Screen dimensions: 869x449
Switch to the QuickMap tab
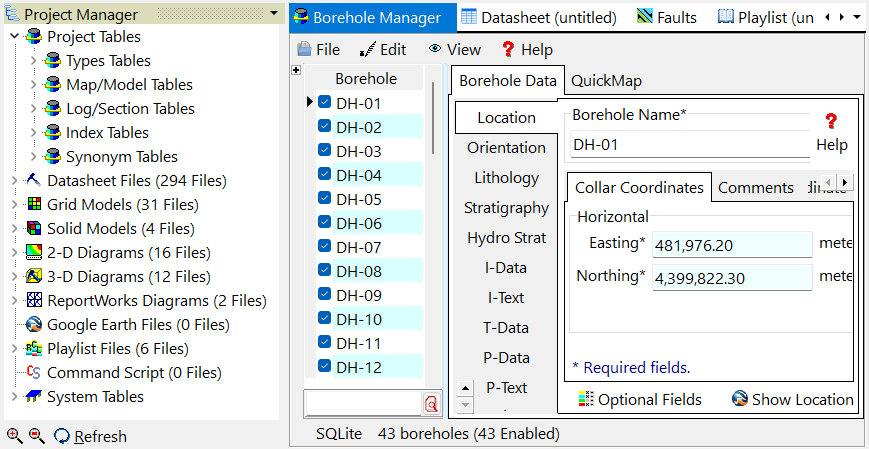pos(606,80)
